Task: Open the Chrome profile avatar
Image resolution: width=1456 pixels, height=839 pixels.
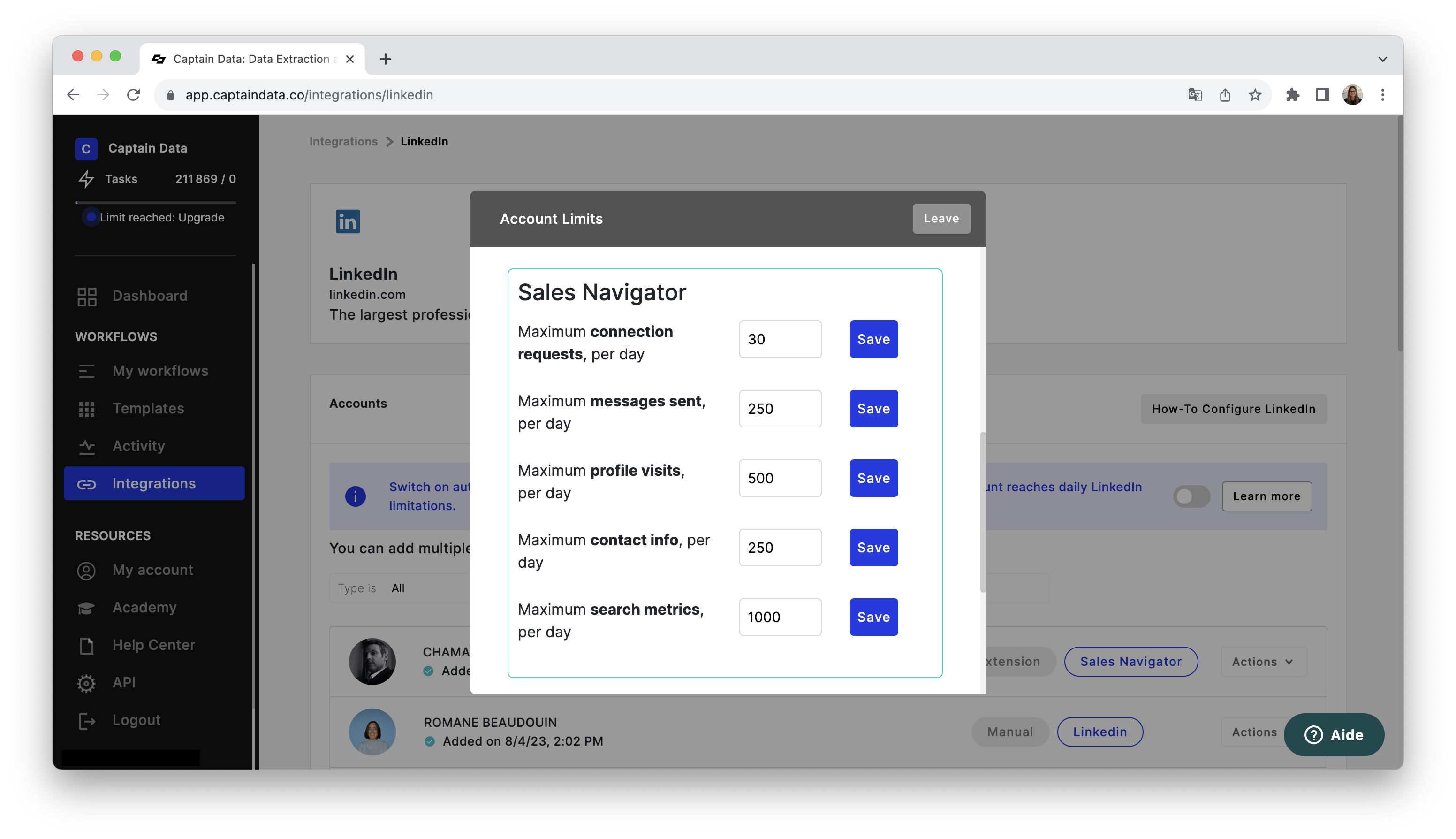Action: (1352, 94)
